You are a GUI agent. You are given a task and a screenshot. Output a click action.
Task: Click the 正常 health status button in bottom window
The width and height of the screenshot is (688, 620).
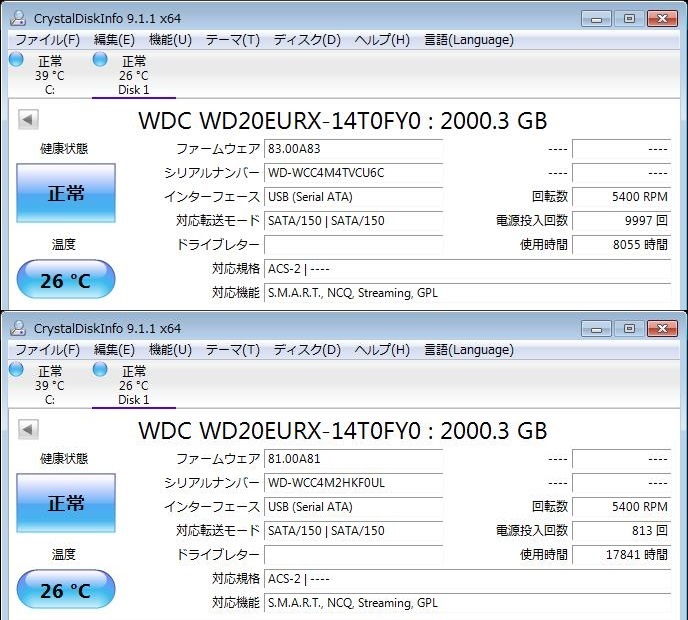pos(66,503)
